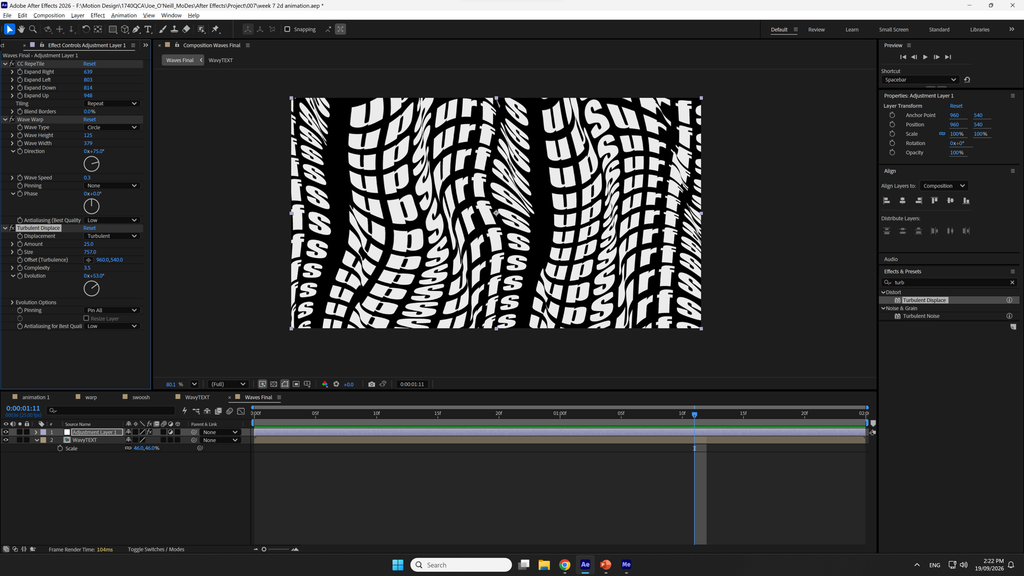Click the Take Snapshot camera icon
The width and height of the screenshot is (1024, 576).
coord(372,384)
